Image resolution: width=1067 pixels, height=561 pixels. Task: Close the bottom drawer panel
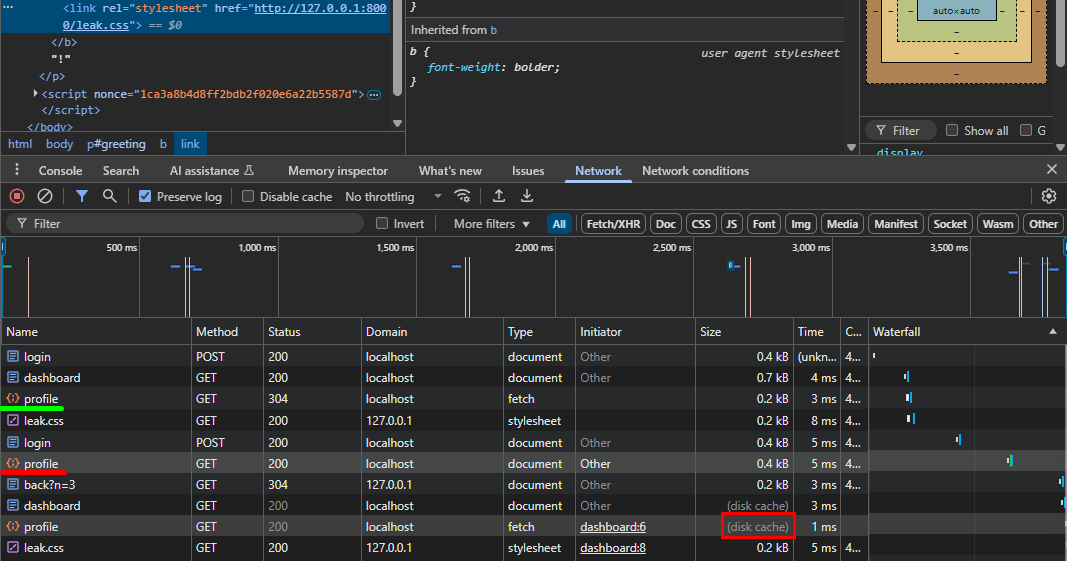(x=1051, y=169)
